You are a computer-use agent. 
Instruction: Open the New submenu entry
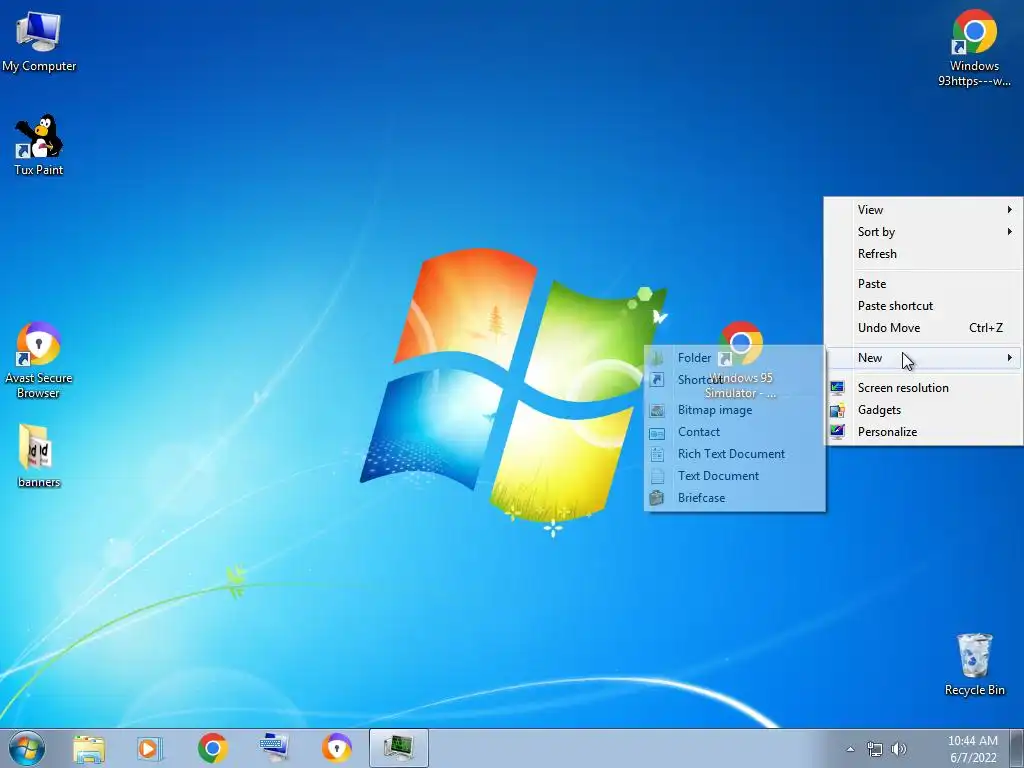coord(923,358)
